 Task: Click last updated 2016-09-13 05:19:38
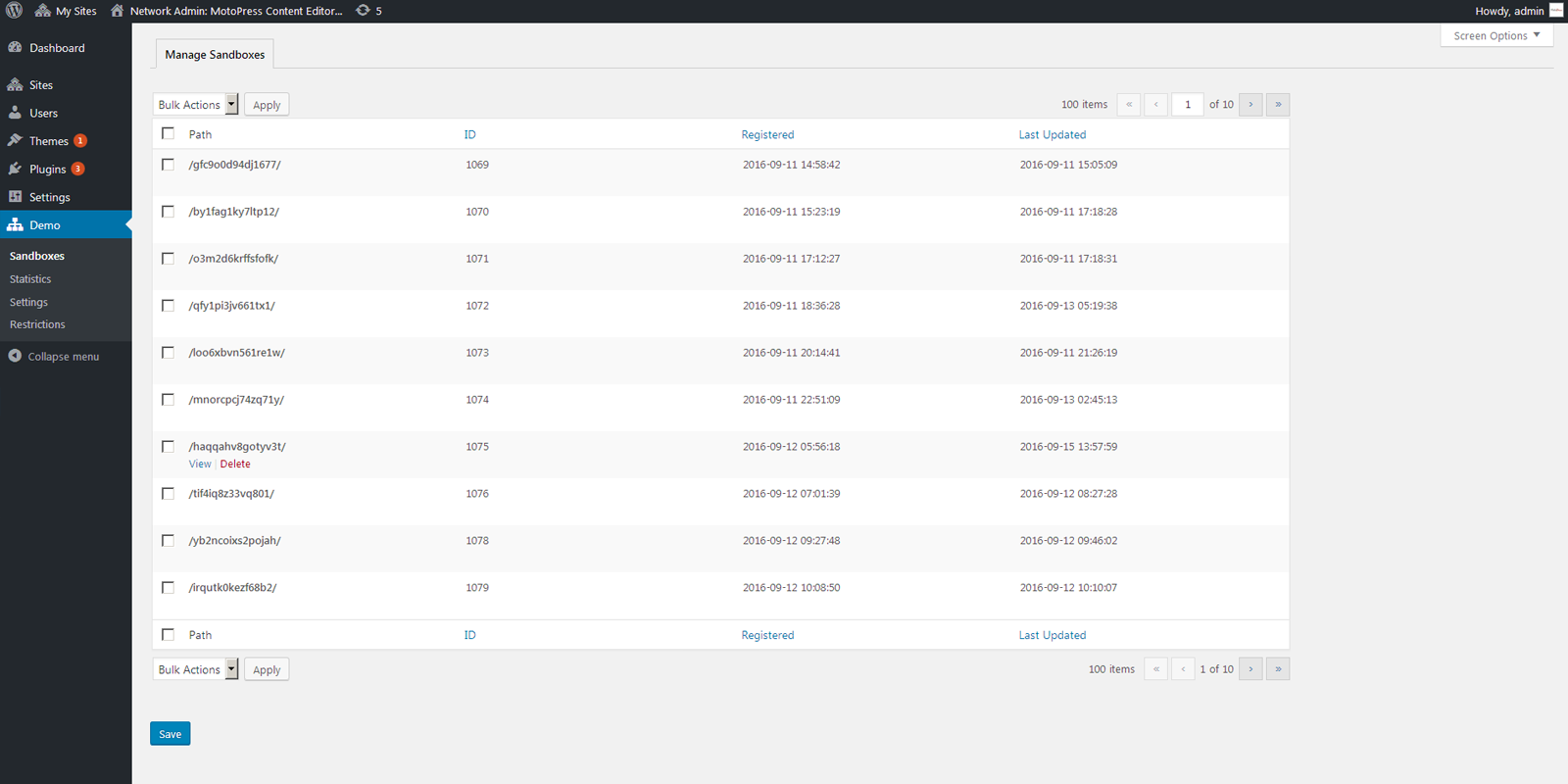[x=1068, y=306]
